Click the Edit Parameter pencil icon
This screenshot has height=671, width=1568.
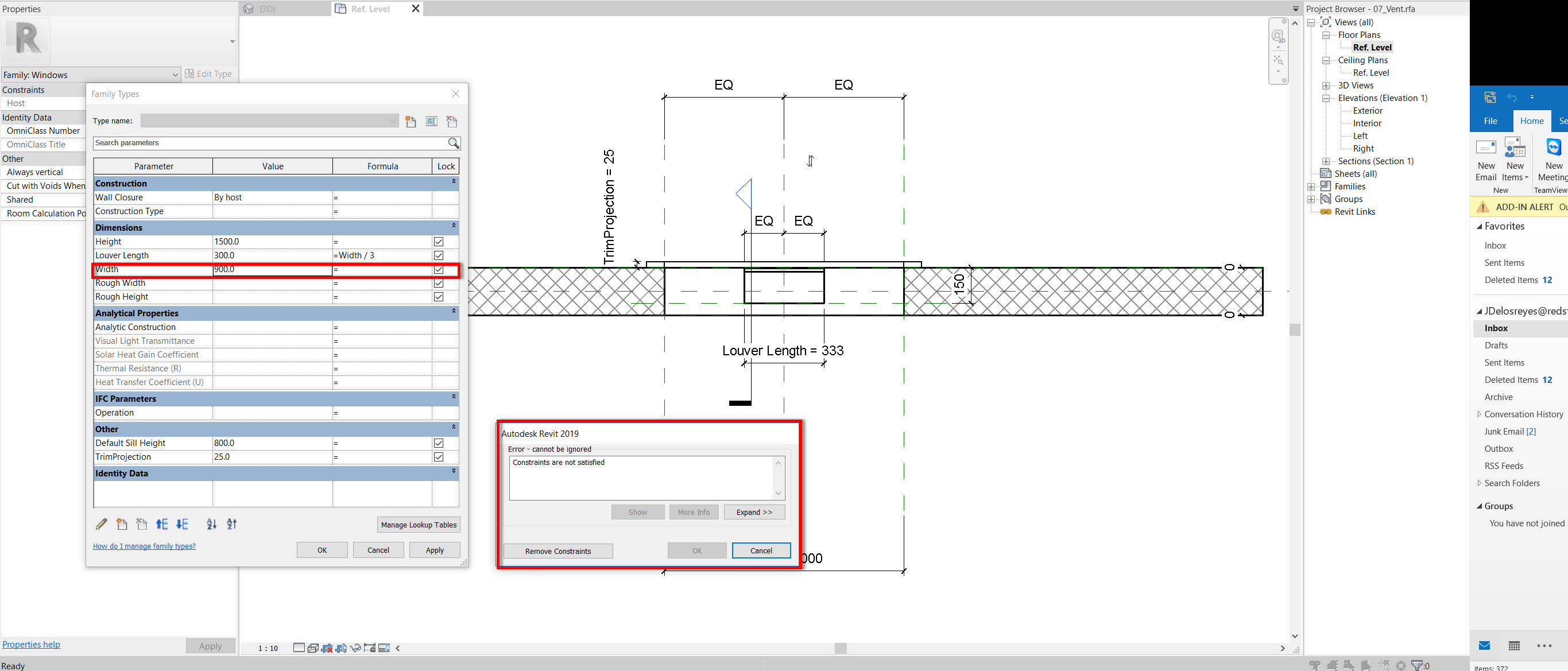[x=102, y=524]
